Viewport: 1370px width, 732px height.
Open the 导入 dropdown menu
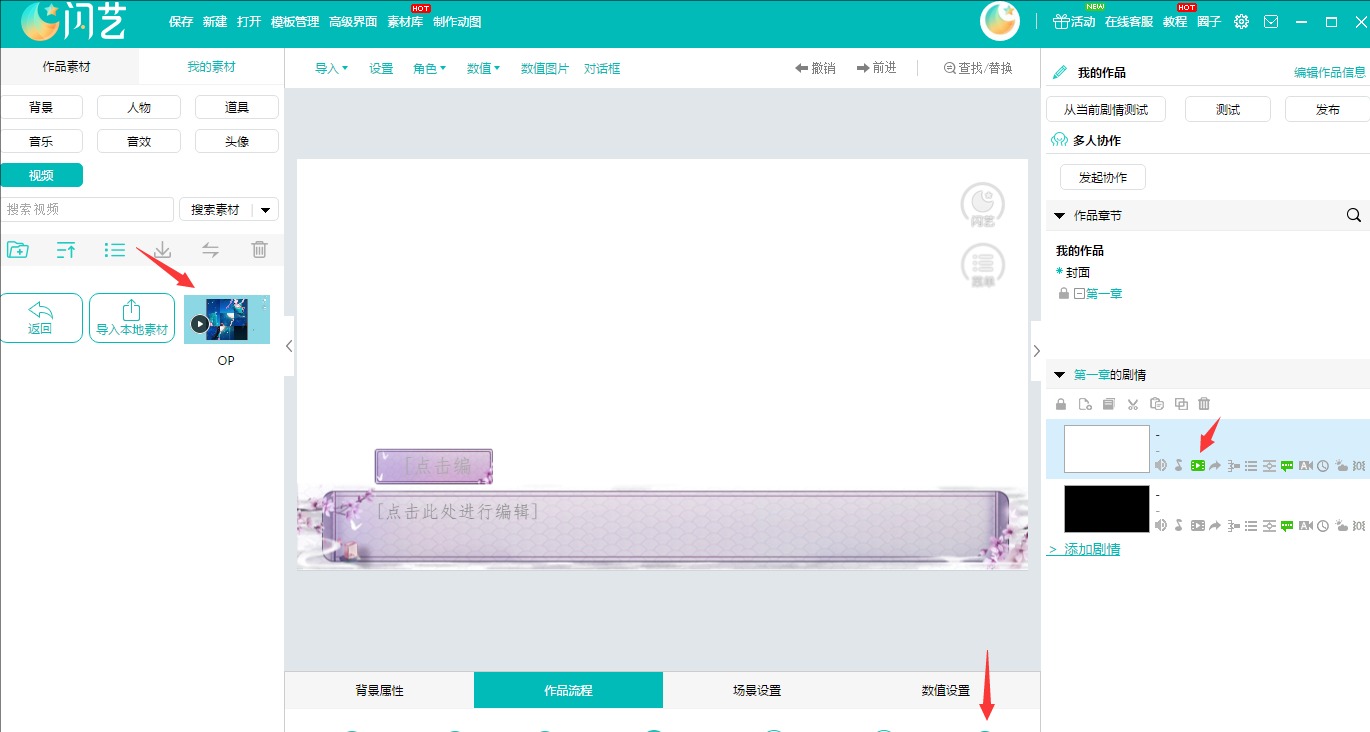coord(331,68)
